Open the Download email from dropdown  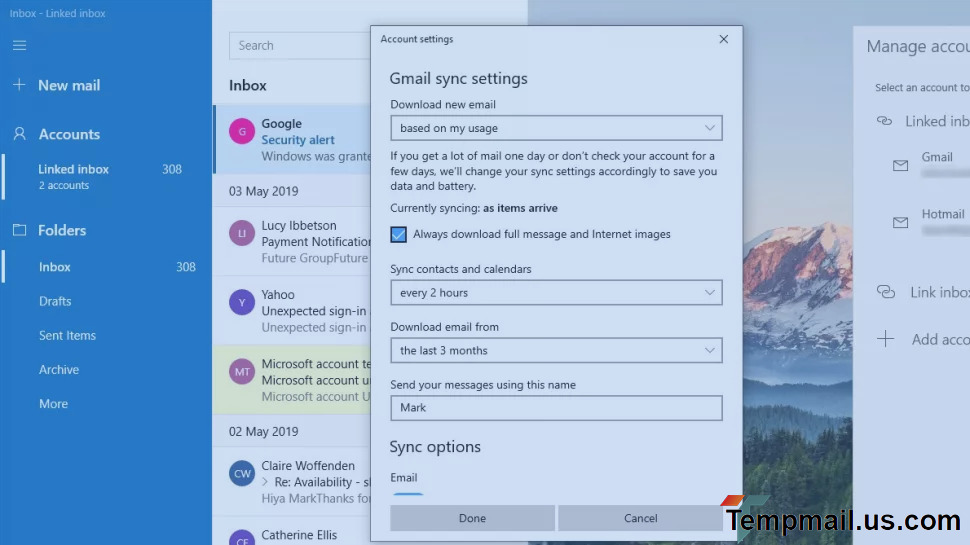(x=555, y=351)
